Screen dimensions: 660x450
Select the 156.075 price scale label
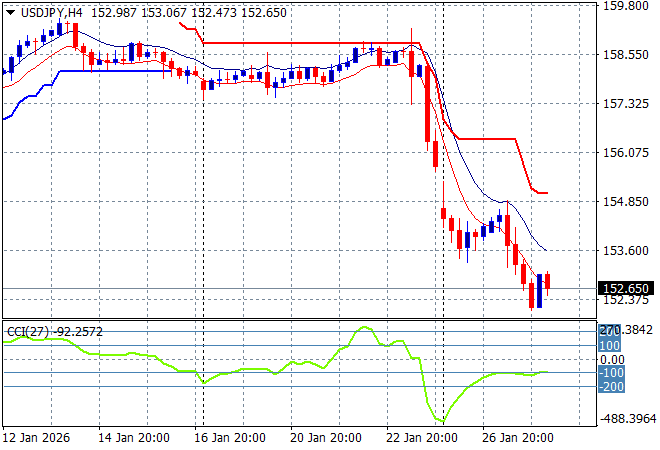(x=625, y=152)
